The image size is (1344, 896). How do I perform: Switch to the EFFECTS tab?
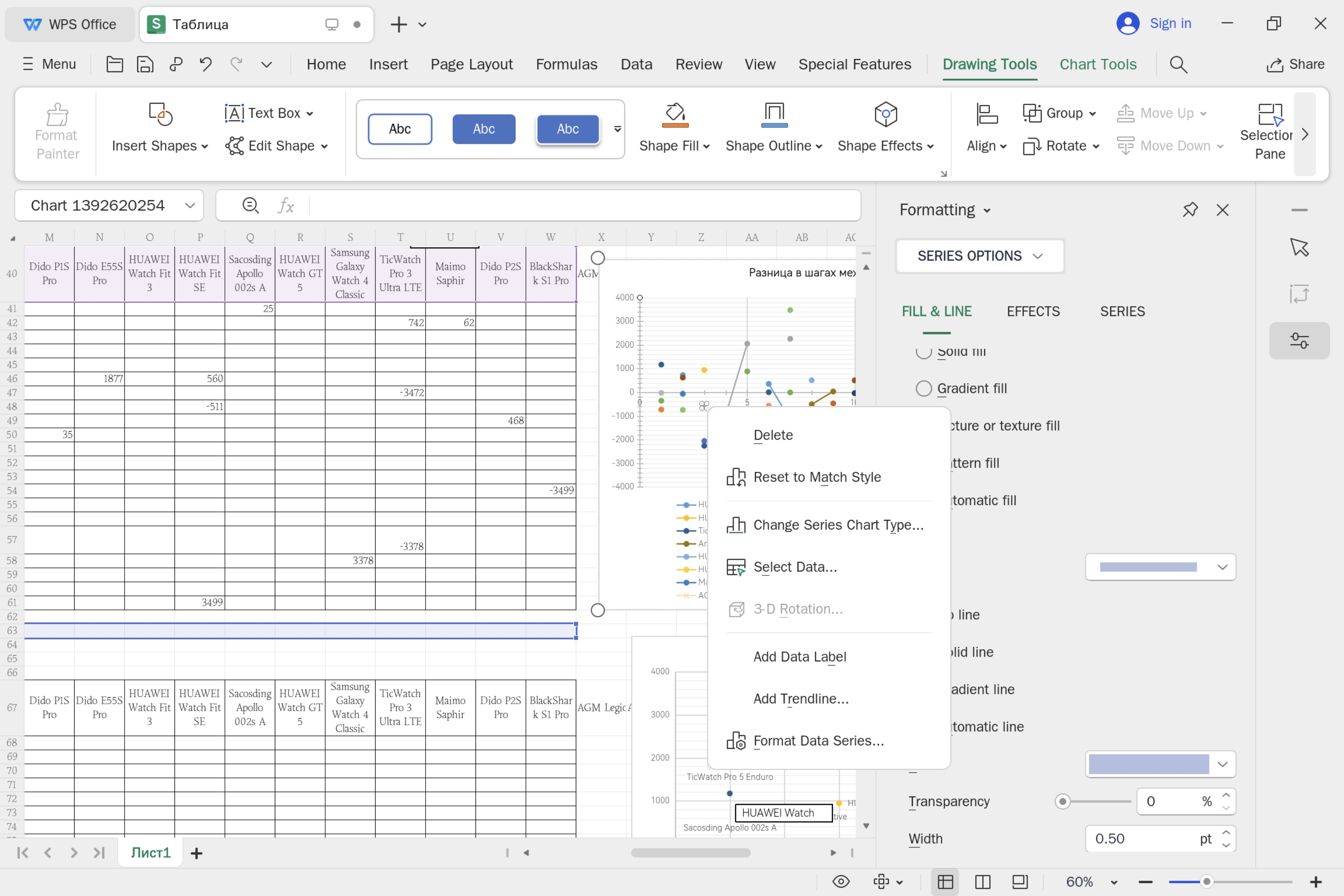[1033, 311]
